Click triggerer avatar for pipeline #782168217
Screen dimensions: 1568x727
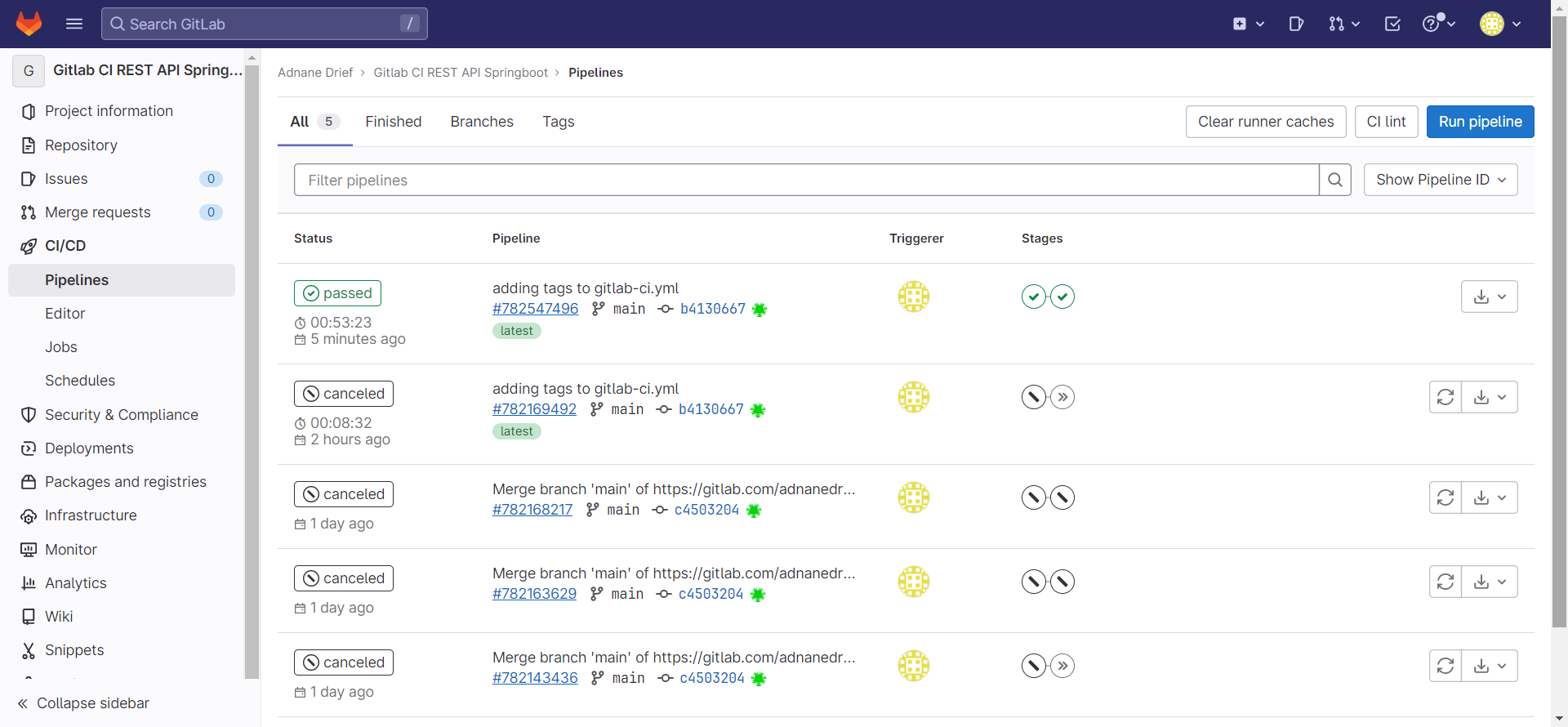coord(914,497)
